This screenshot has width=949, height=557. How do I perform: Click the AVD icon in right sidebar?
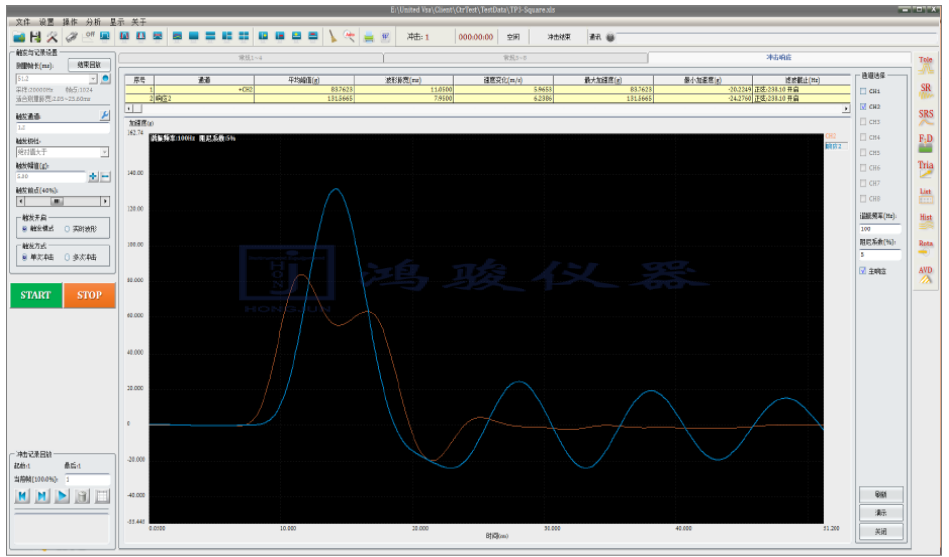point(925,274)
